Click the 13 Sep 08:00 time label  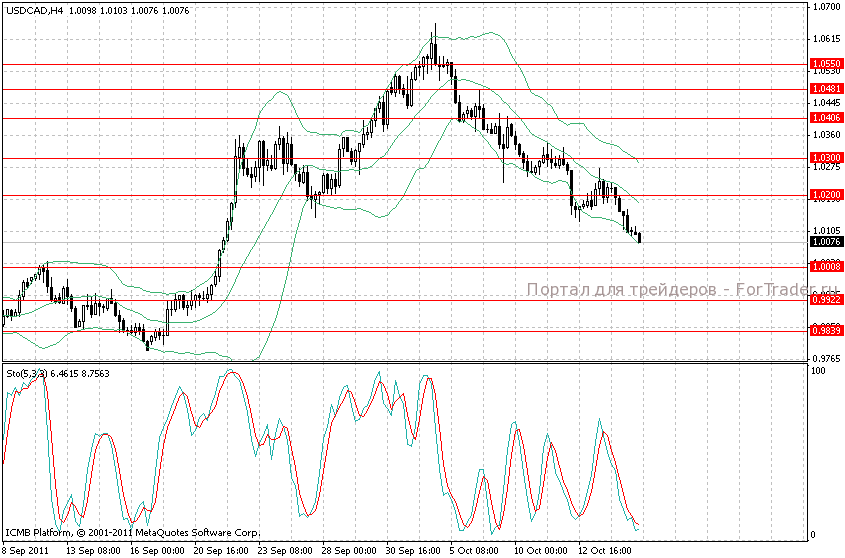point(93,551)
